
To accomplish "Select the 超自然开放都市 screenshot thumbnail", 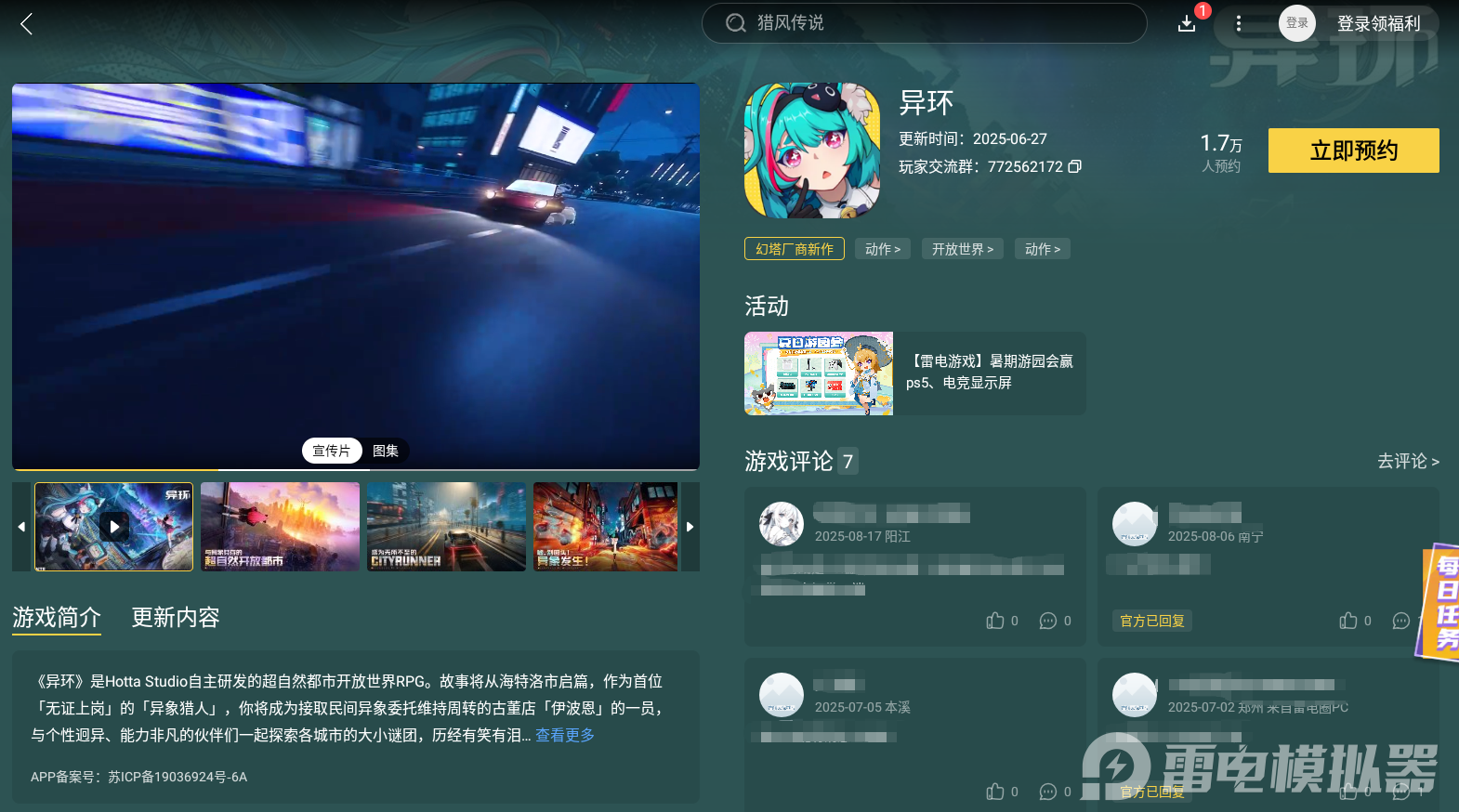I will (280, 527).
